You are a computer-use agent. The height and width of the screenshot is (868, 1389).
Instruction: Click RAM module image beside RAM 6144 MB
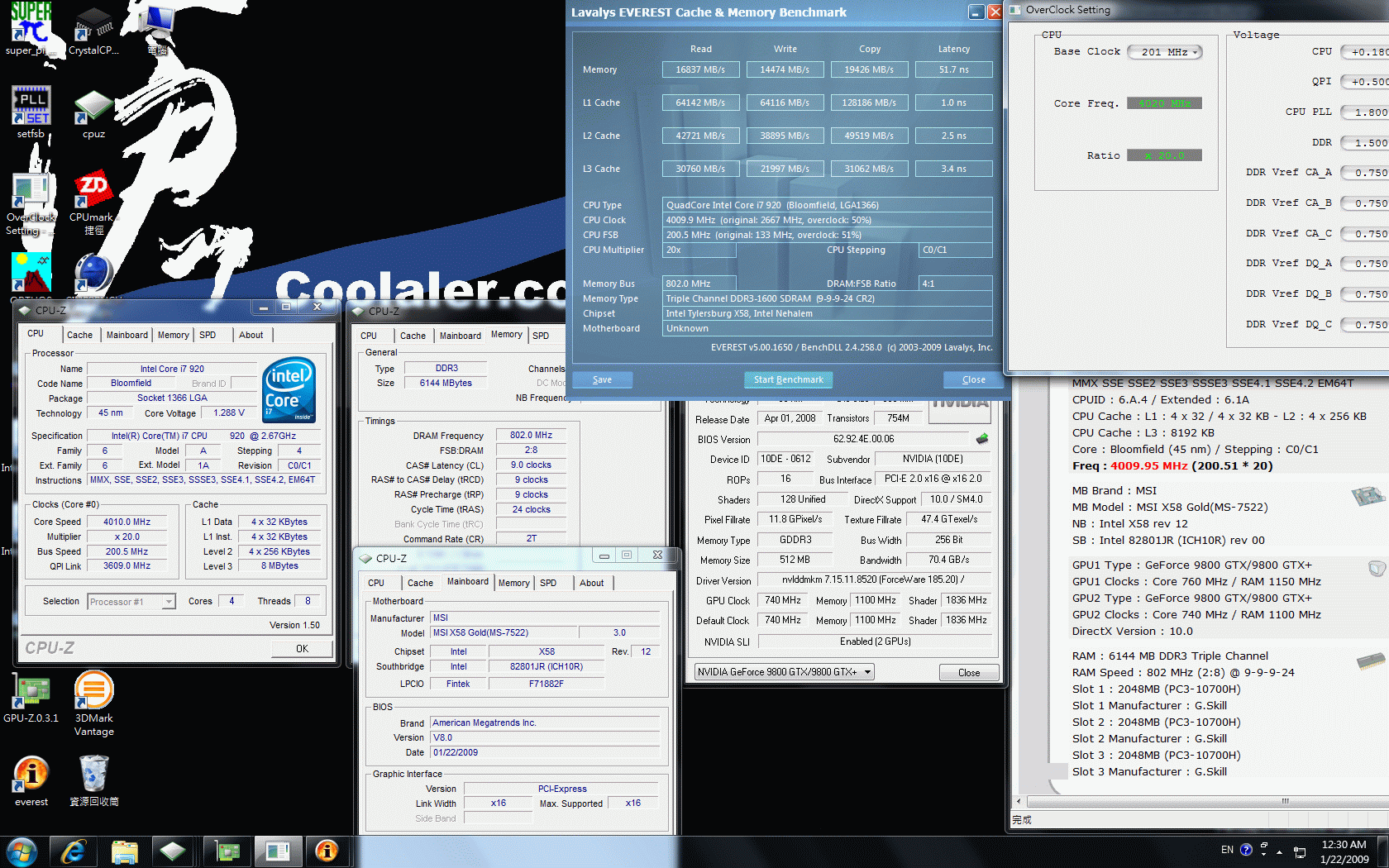pos(1372,661)
